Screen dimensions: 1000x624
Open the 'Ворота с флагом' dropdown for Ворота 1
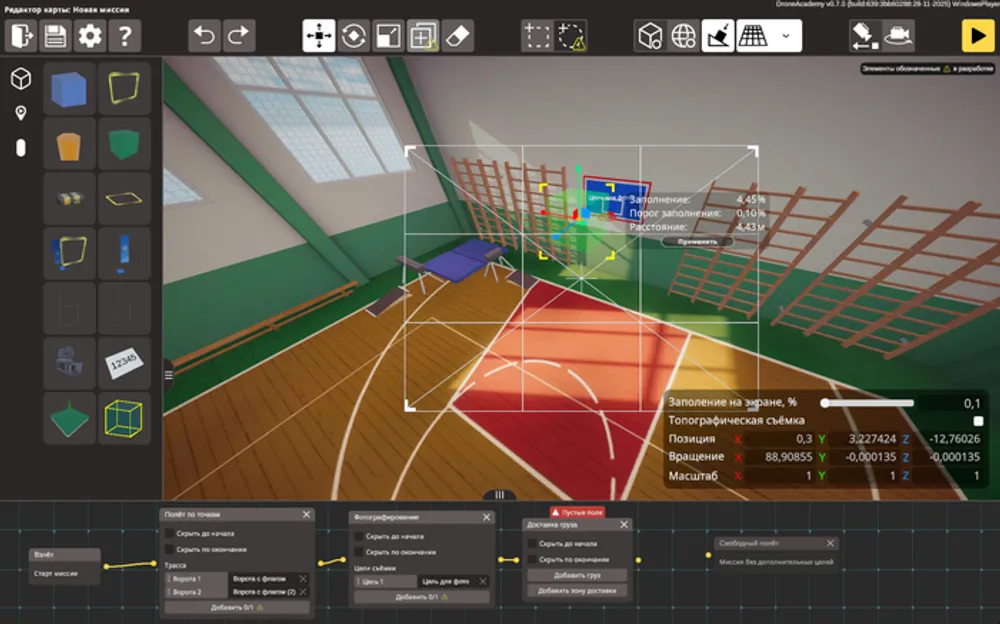(262, 578)
